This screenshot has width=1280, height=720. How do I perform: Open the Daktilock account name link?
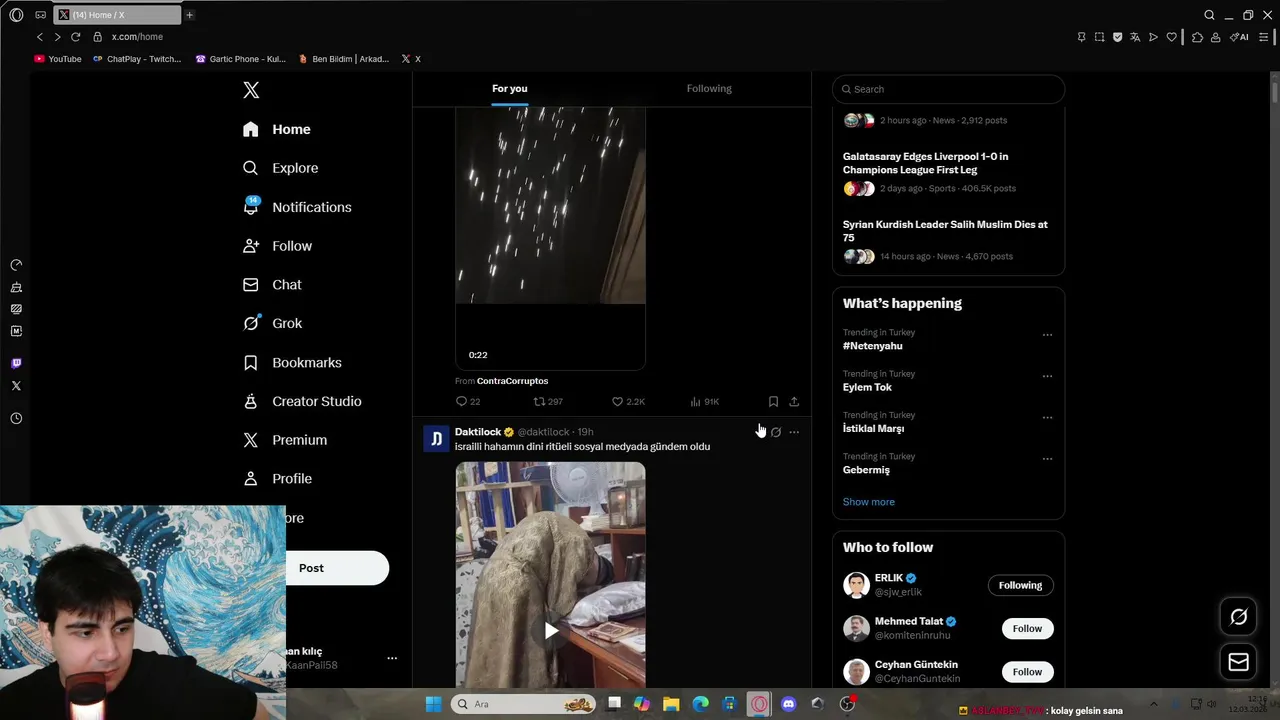(x=478, y=432)
